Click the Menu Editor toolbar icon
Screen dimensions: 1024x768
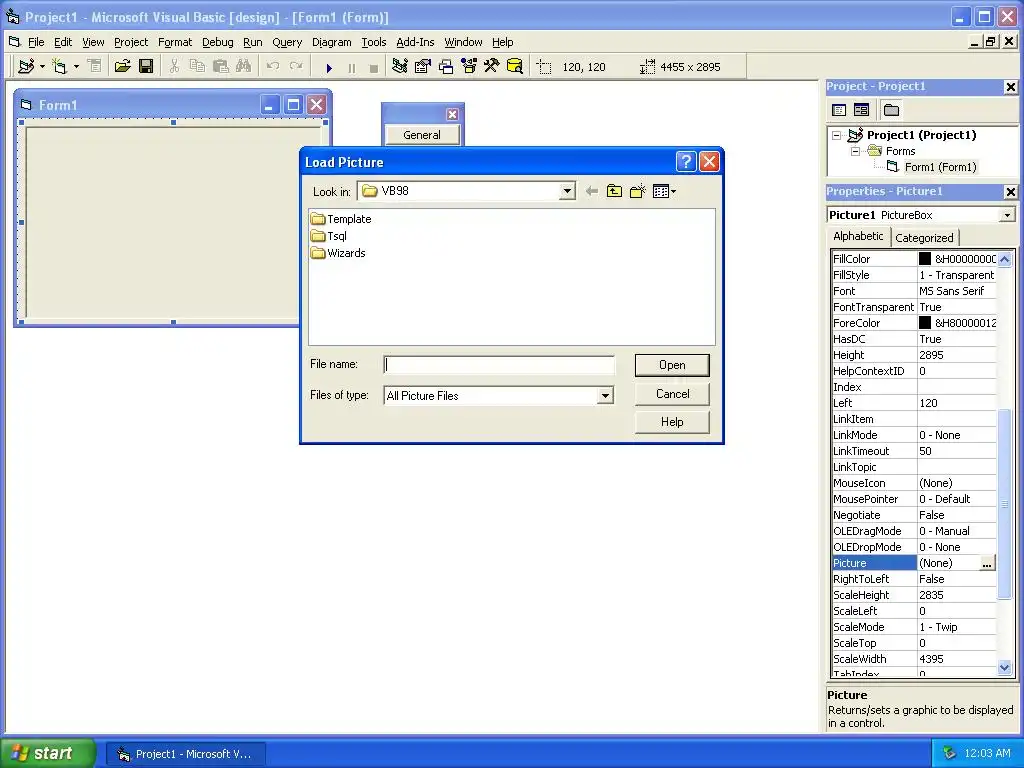(x=95, y=66)
